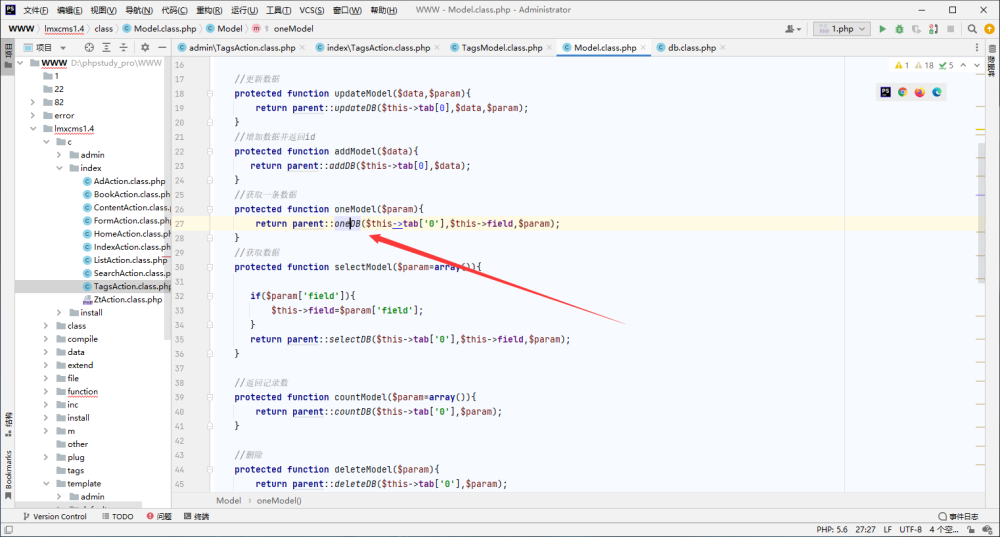Toggle fold marker beside updateModel function

(x=210, y=93)
